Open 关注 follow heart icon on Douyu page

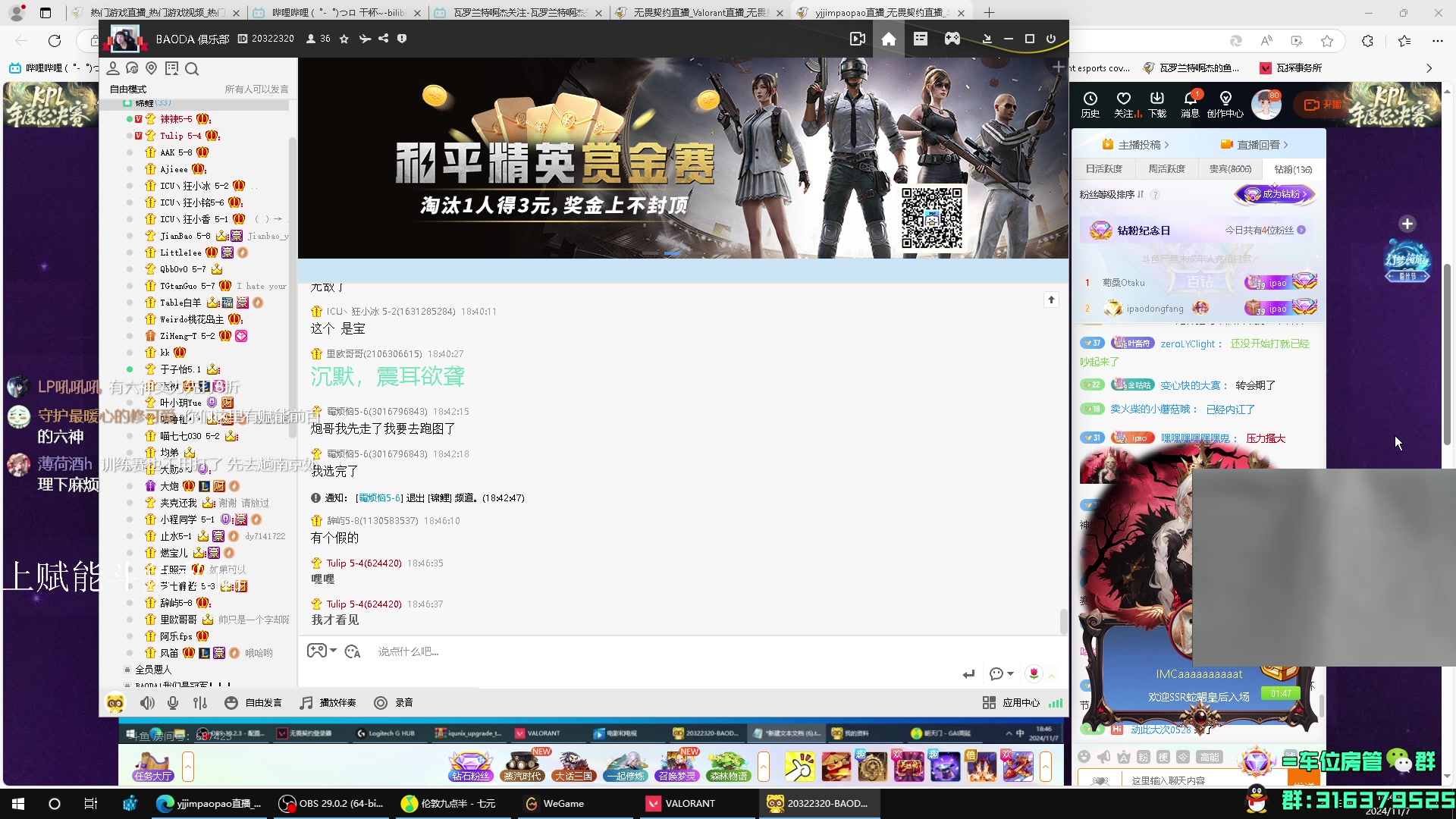pos(1124,105)
